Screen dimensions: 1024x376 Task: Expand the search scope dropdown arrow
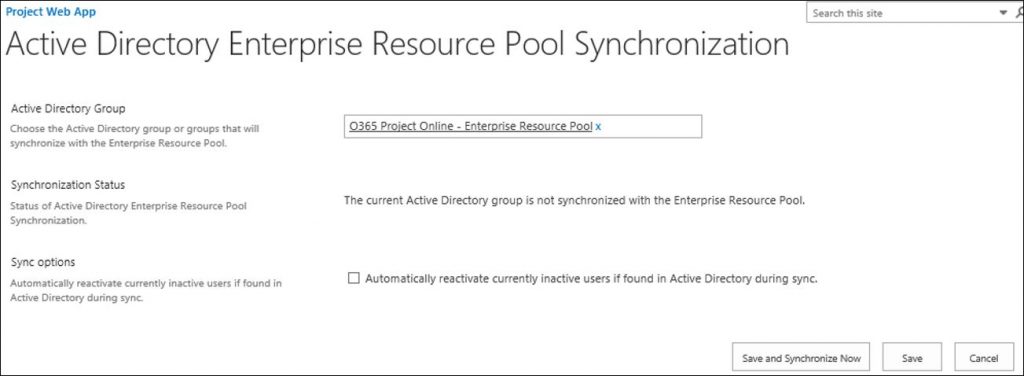(1003, 13)
